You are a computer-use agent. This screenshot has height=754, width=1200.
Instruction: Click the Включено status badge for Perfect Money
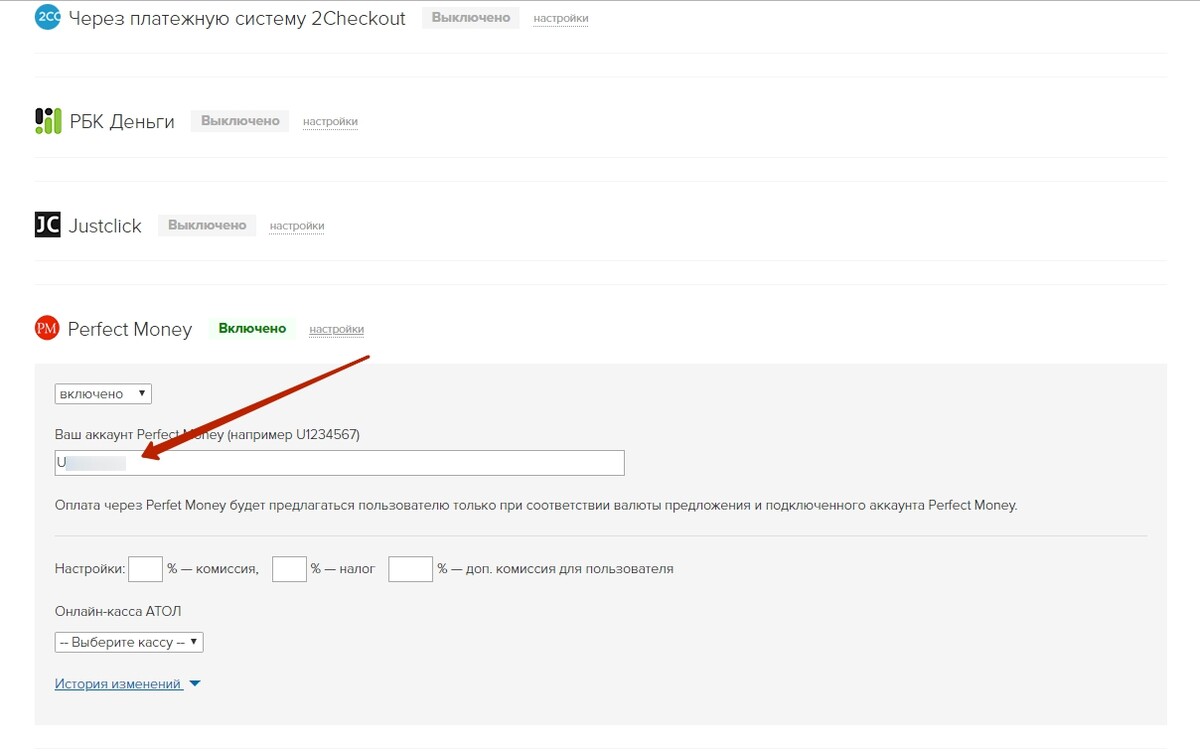click(x=252, y=328)
